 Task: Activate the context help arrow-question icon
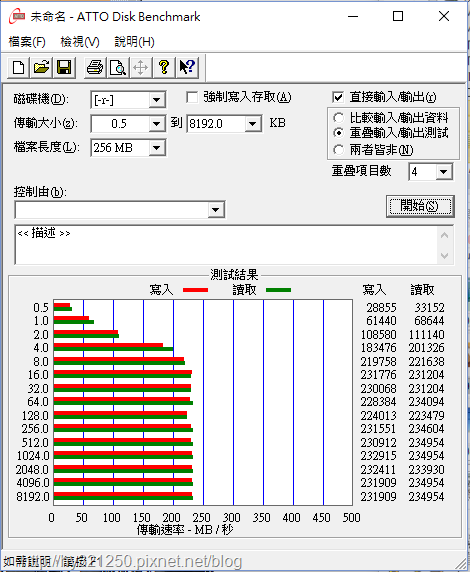pos(187,67)
